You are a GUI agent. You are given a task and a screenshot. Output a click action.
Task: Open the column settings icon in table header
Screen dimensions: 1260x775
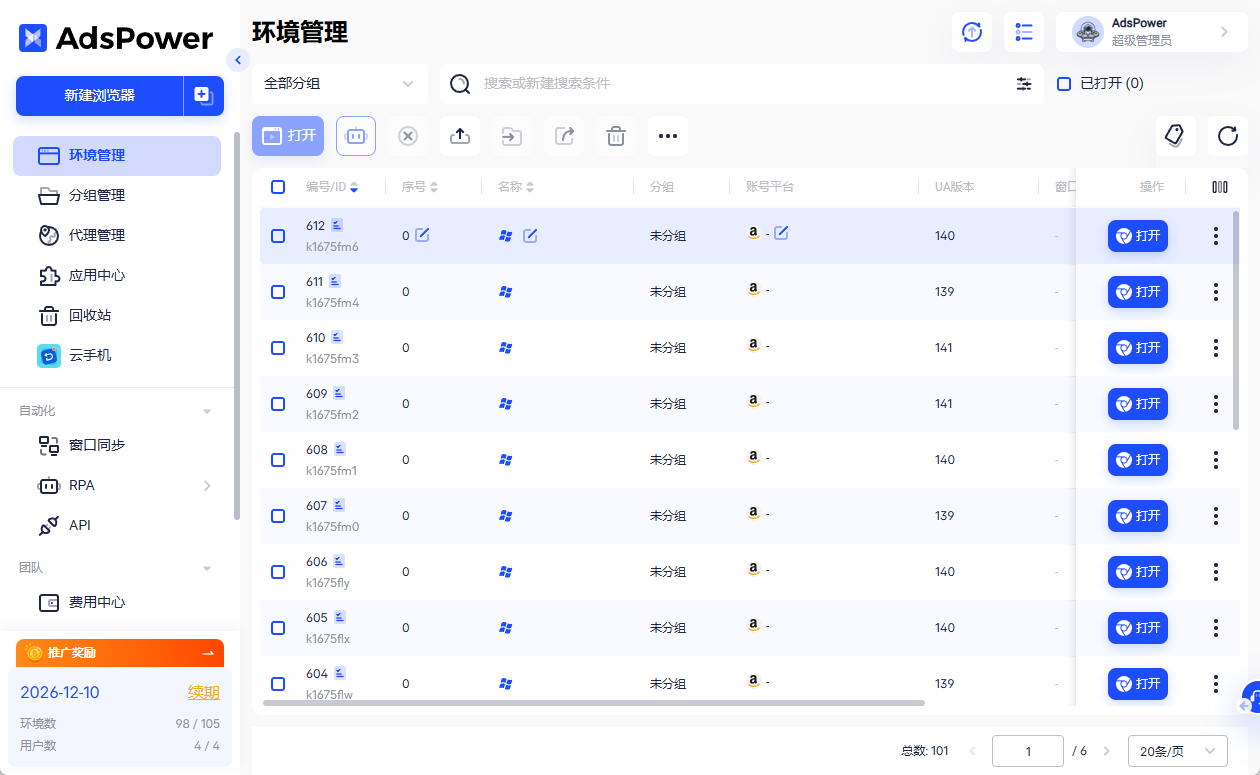coord(1219,187)
